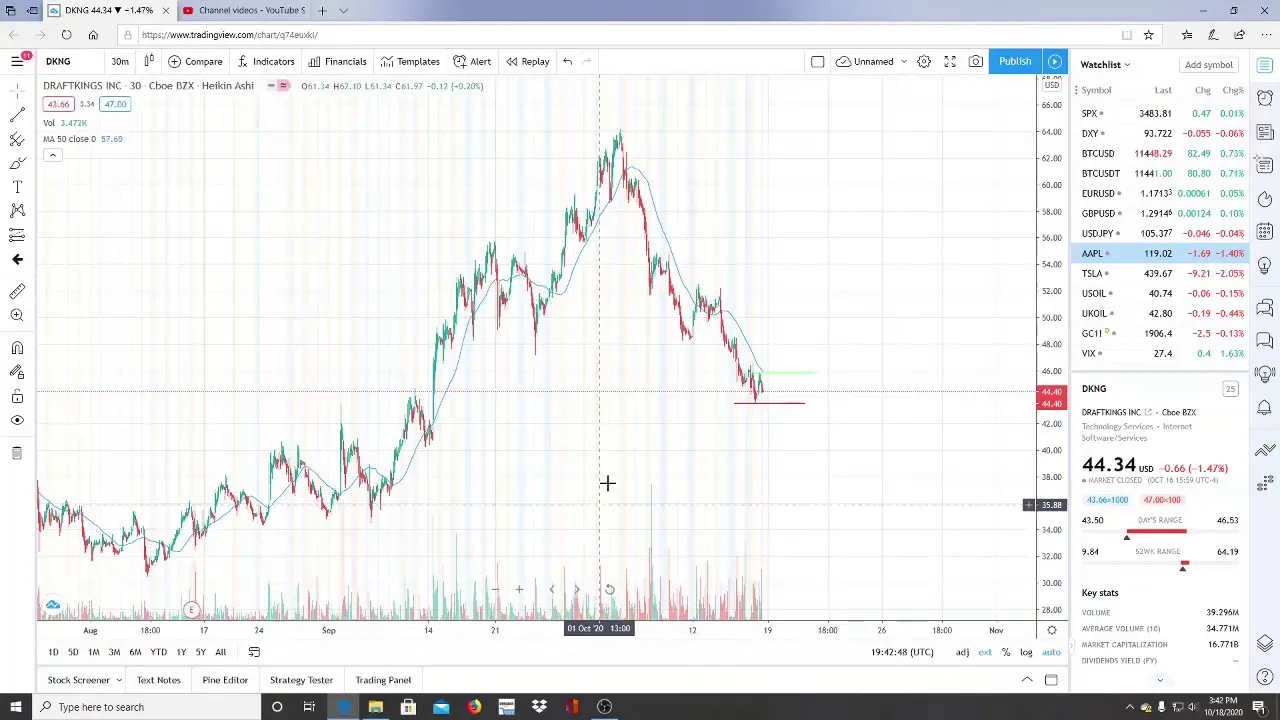The width and height of the screenshot is (1280, 720).
Task: Open the economic calendar icon
Action: (1265, 232)
